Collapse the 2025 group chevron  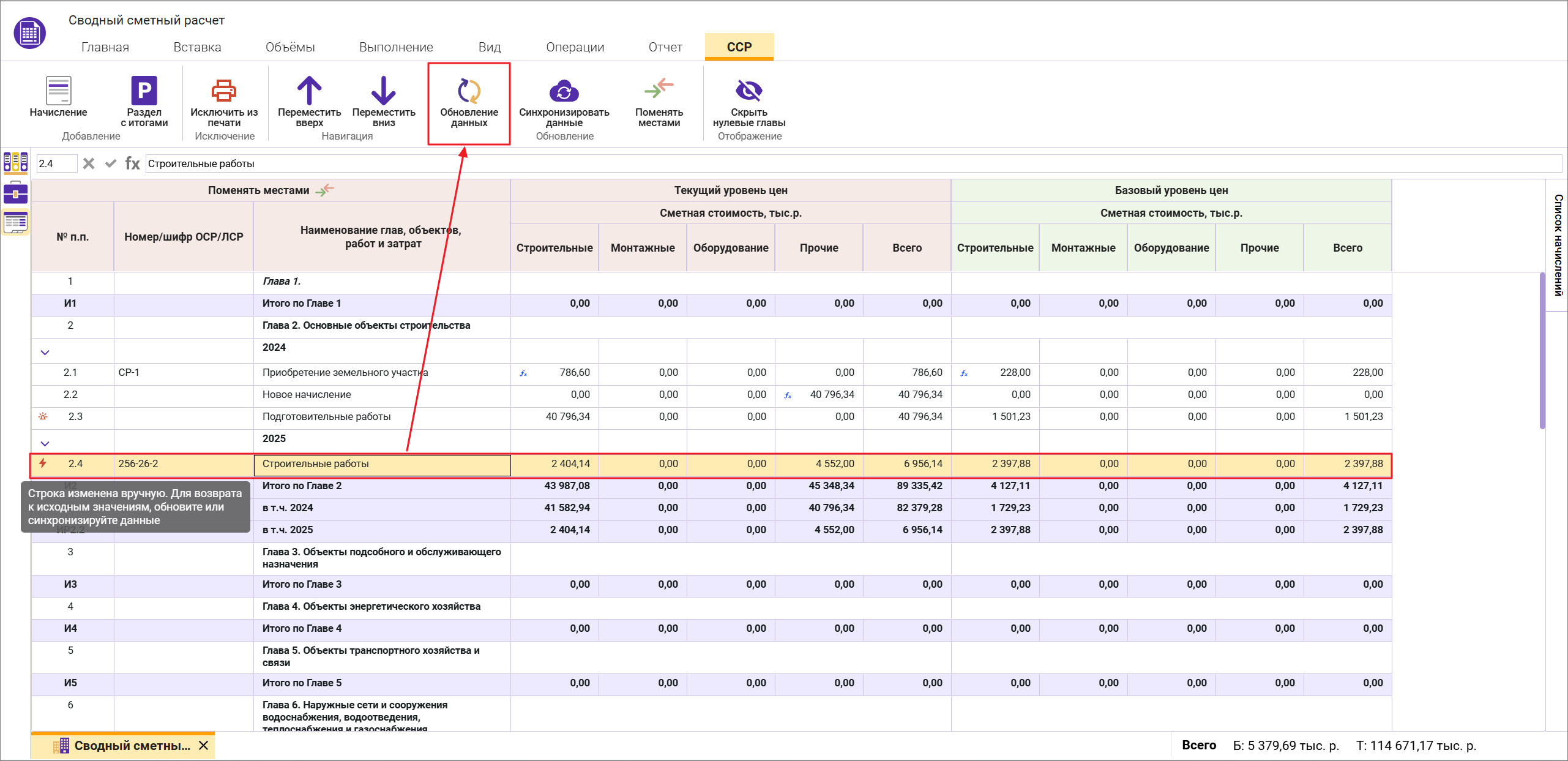(45, 443)
